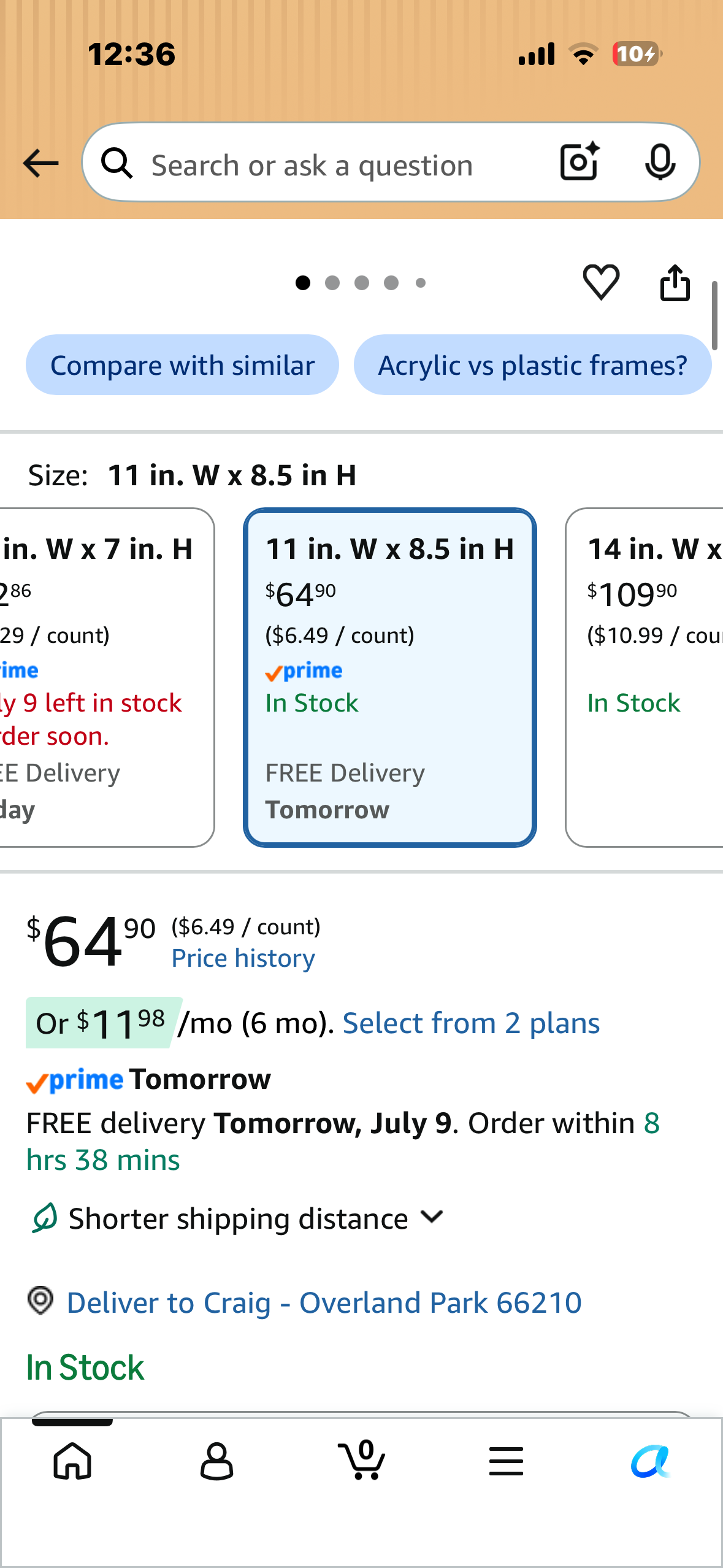
Task: Open the account profile tab
Action: (217, 1461)
